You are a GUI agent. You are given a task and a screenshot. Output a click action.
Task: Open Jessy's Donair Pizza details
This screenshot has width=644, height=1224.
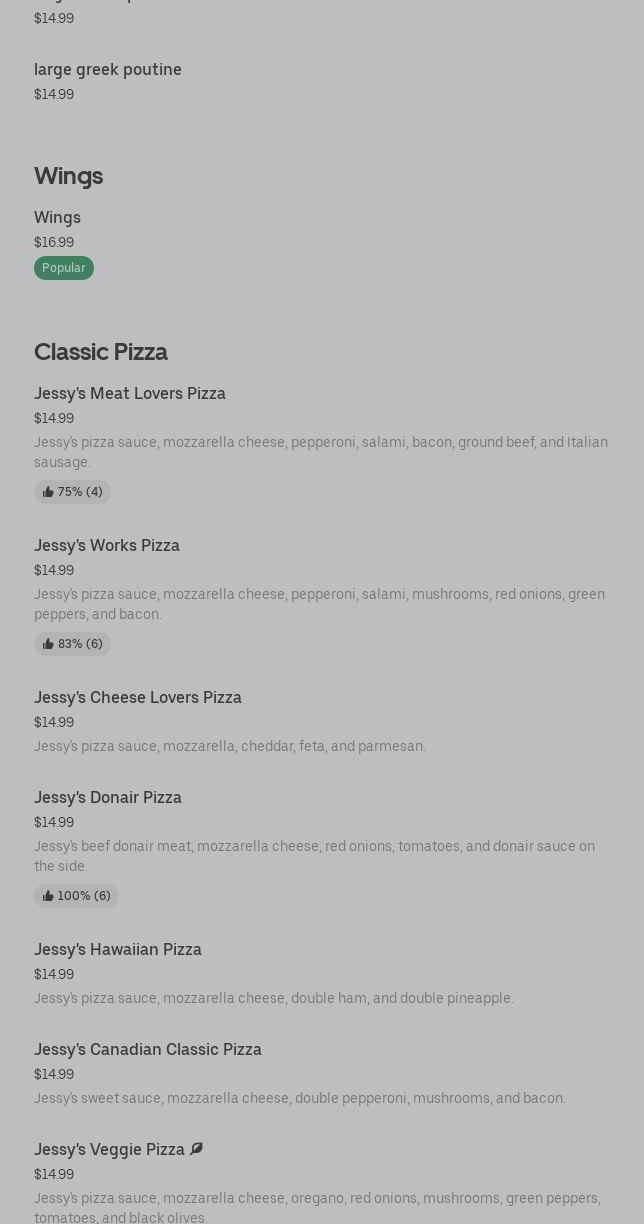[108, 798]
